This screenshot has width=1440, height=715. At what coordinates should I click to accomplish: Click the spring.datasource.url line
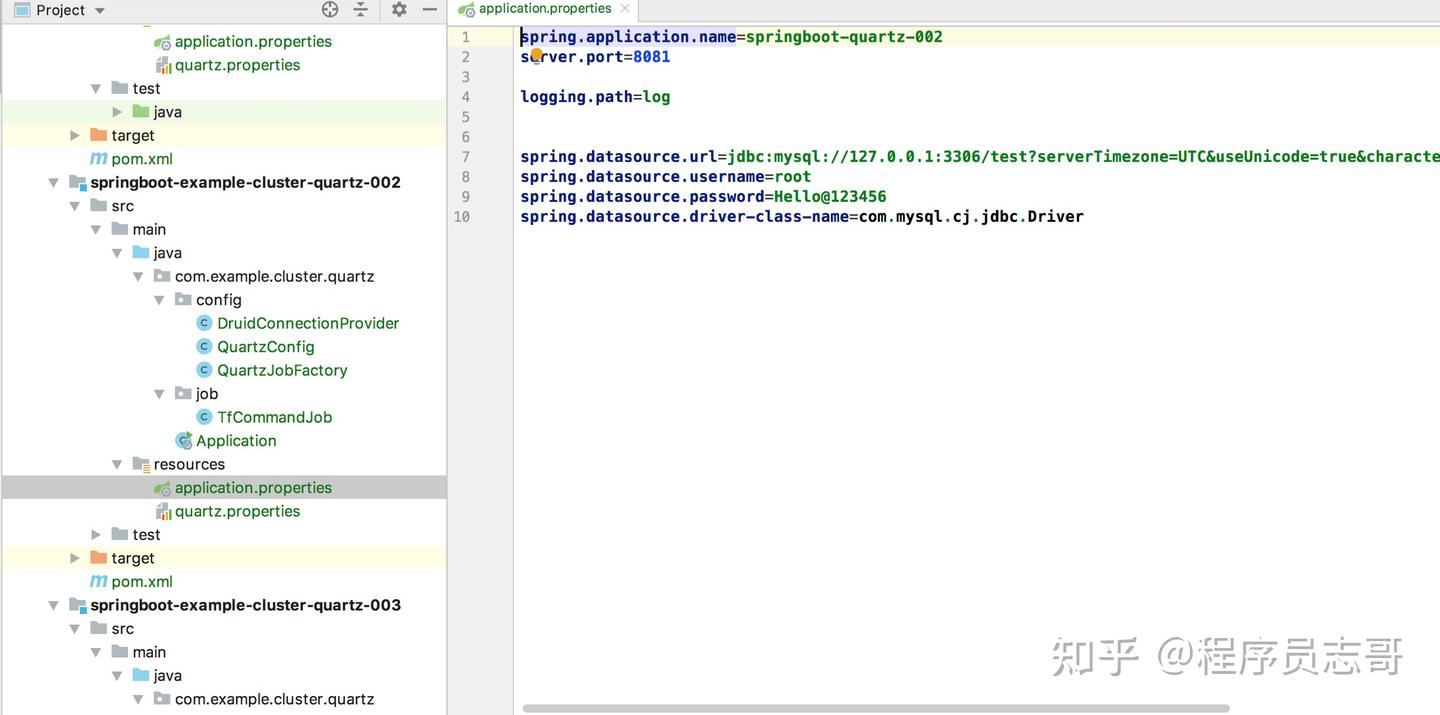(980, 157)
